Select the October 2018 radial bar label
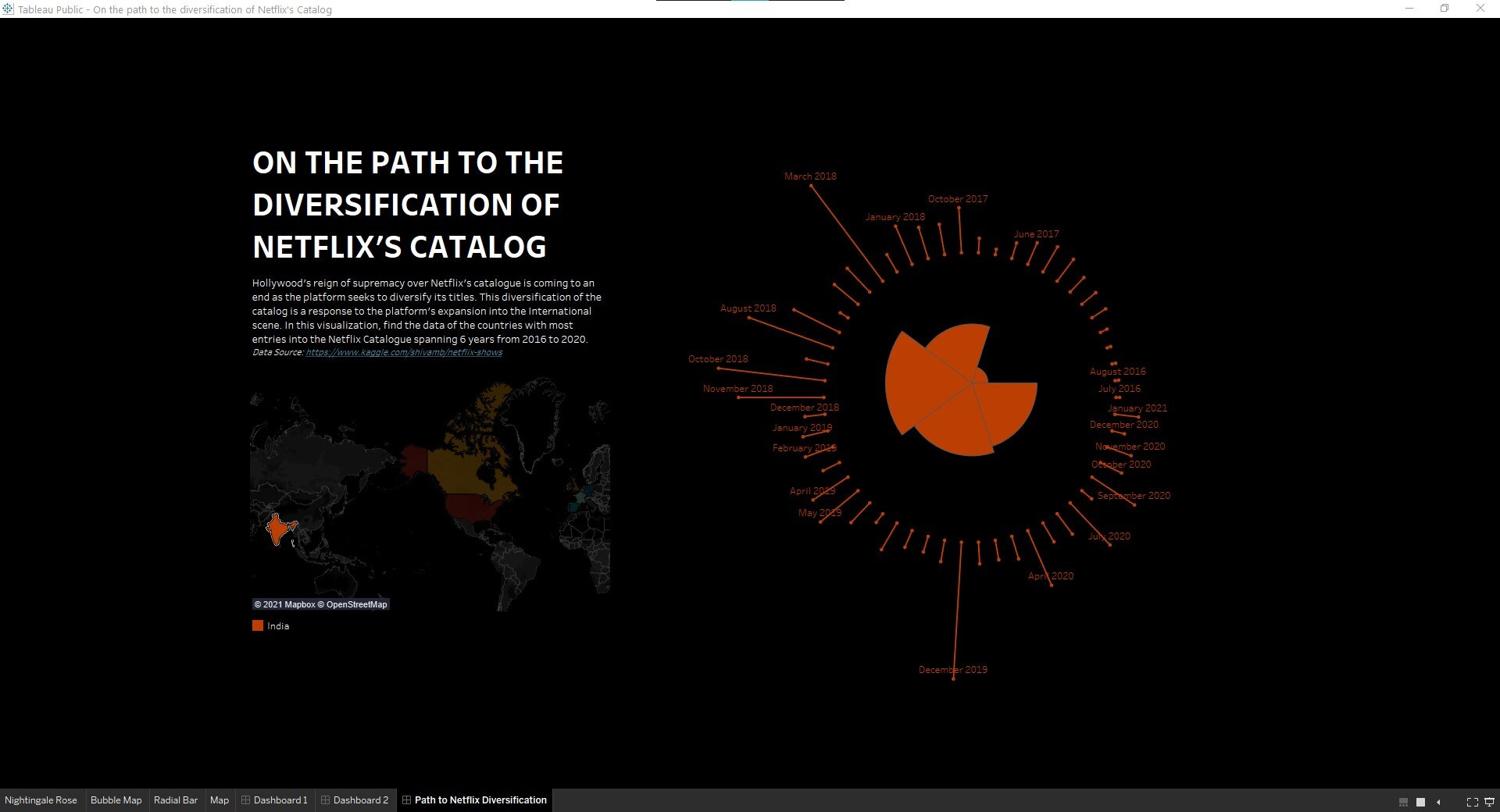The image size is (1500, 812). 718,359
